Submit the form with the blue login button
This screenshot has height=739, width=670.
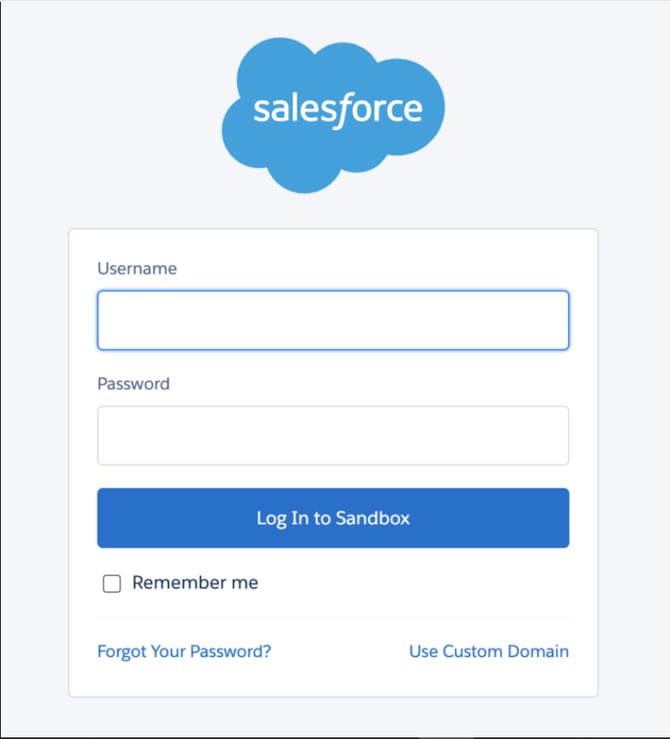pos(333,518)
